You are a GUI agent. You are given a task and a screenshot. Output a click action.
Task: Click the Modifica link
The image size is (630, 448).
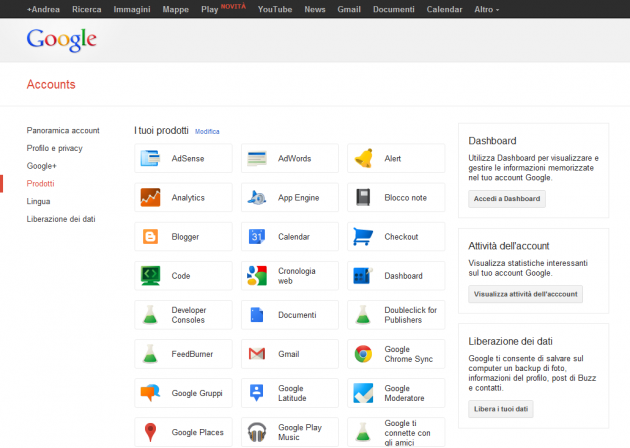207,131
